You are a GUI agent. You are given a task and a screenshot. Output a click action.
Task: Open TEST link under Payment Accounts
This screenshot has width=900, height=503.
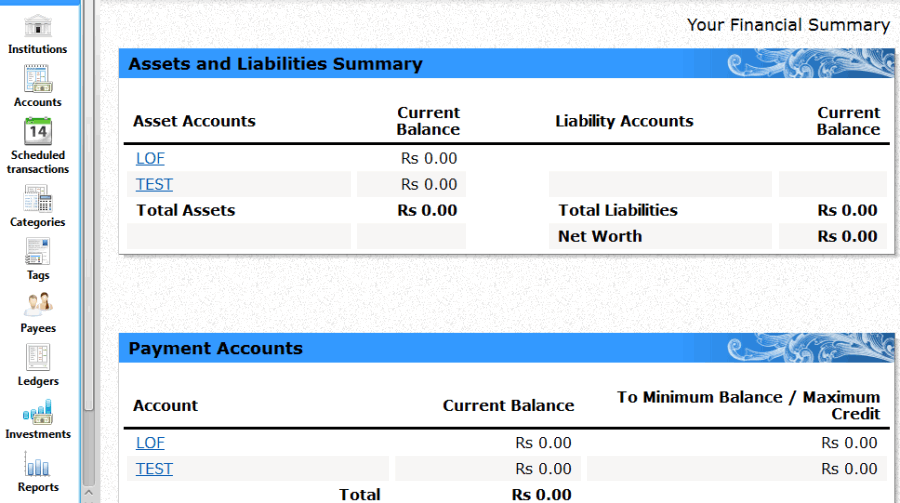(x=154, y=469)
